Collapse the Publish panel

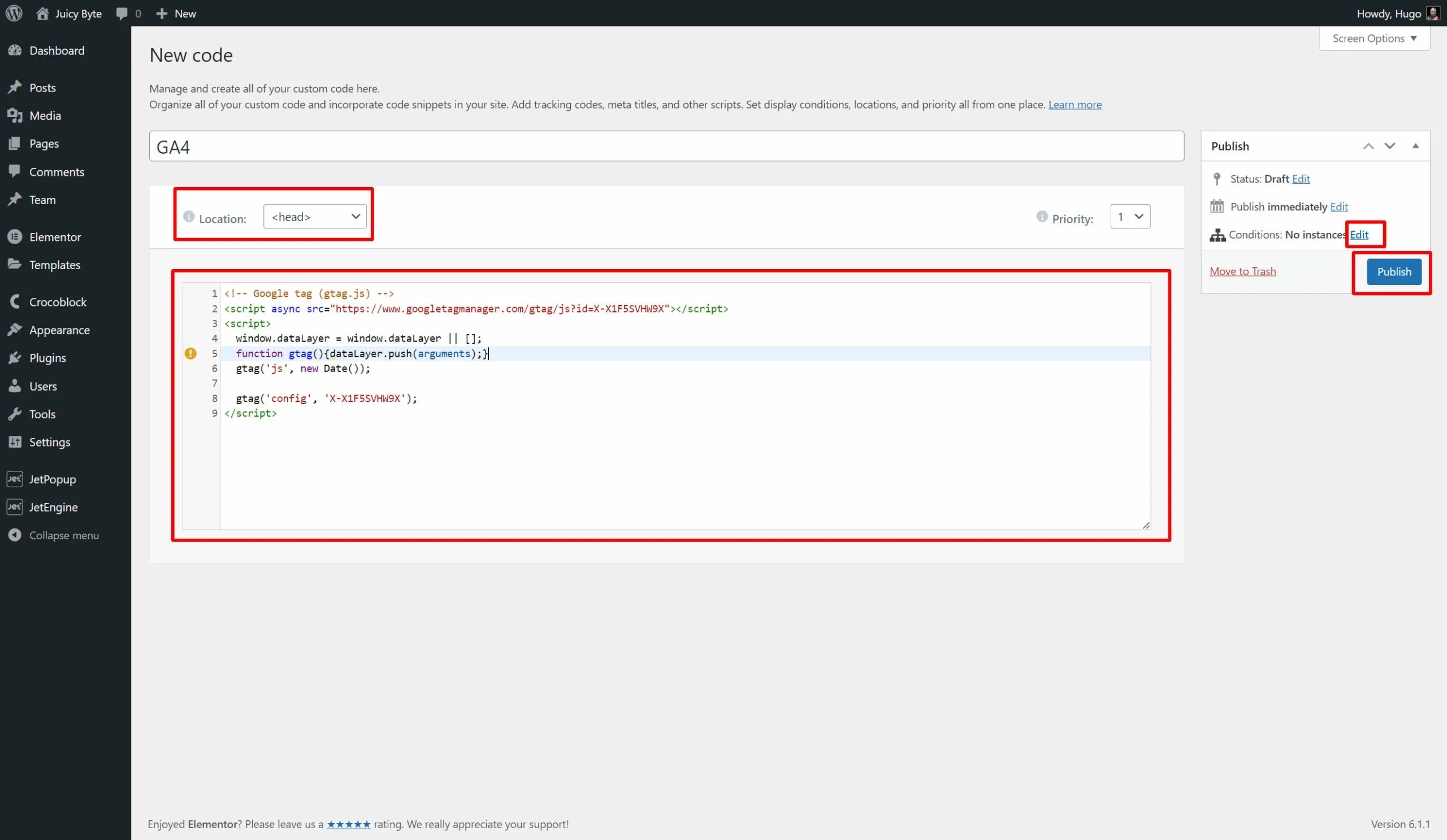pos(1416,146)
